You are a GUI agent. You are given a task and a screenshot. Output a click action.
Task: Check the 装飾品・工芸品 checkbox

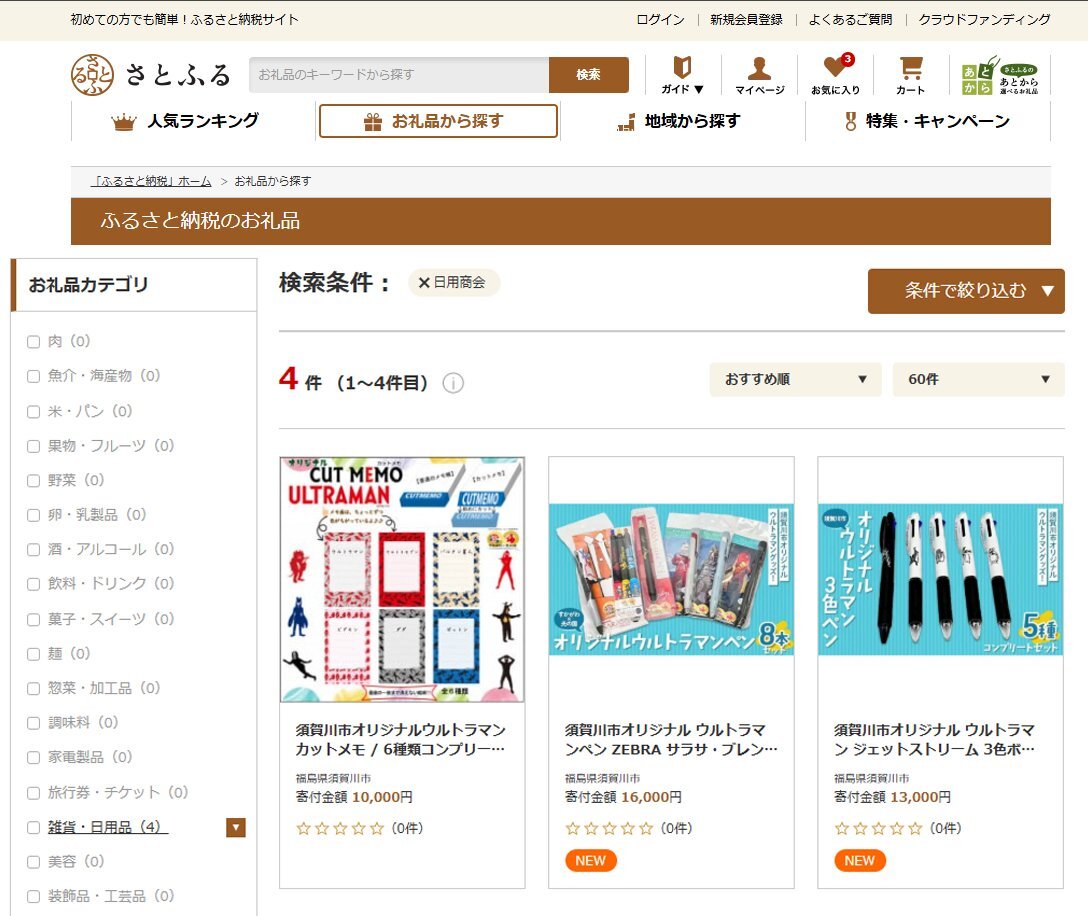click(33, 897)
